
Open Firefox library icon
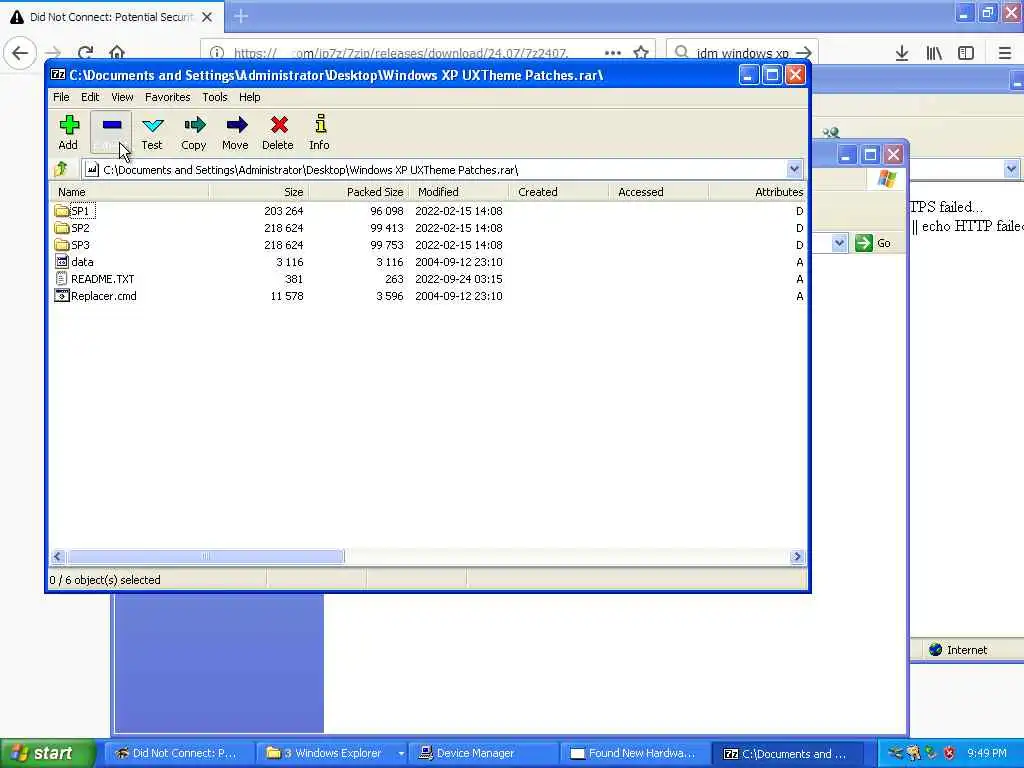(x=934, y=53)
